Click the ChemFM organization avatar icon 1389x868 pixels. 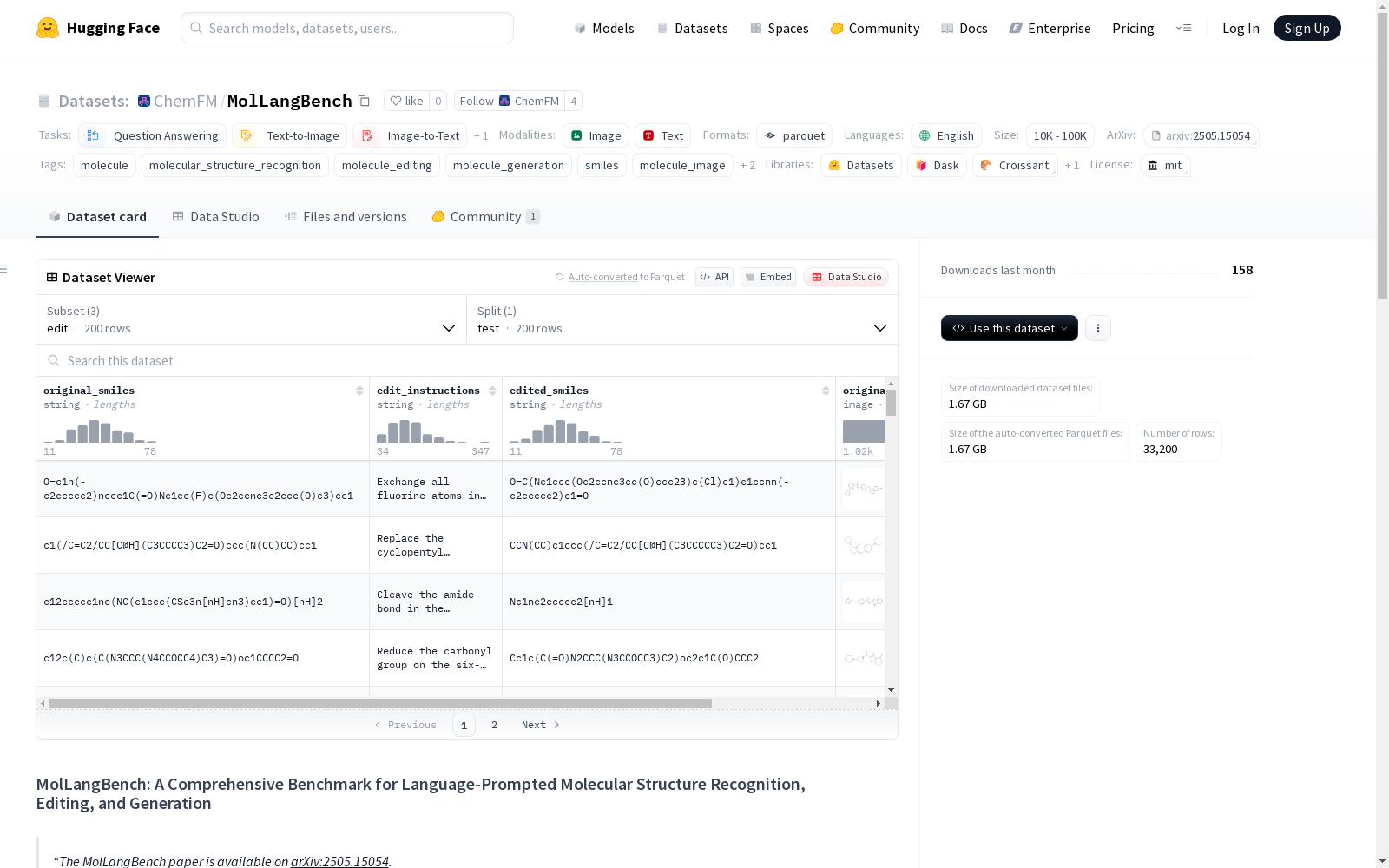pyautogui.click(x=144, y=101)
